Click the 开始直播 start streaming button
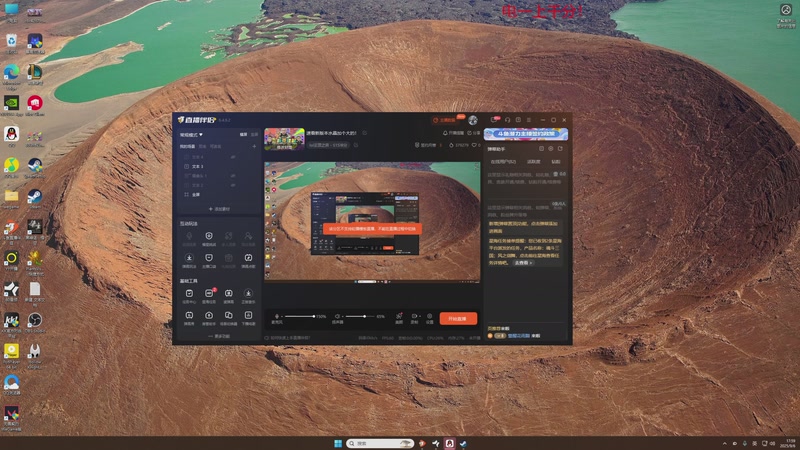The width and height of the screenshot is (800, 450). click(x=458, y=318)
